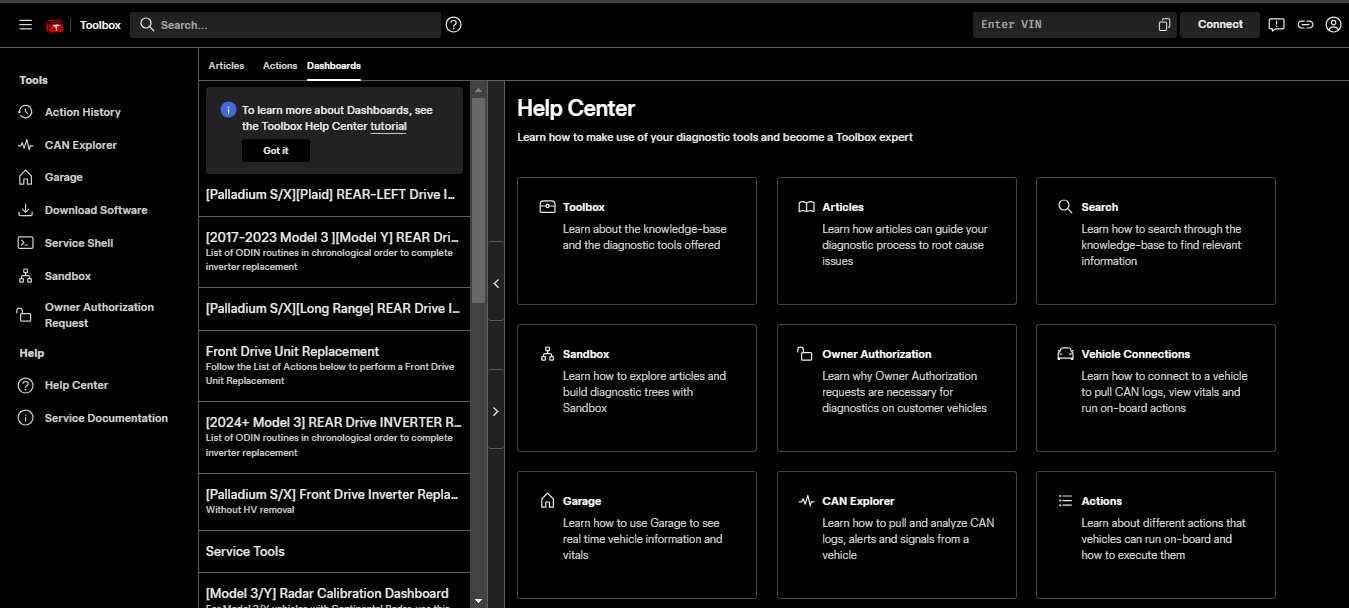The image size is (1349, 608).
Task: Open the feedback message icon
Action: coord(1276,25)
